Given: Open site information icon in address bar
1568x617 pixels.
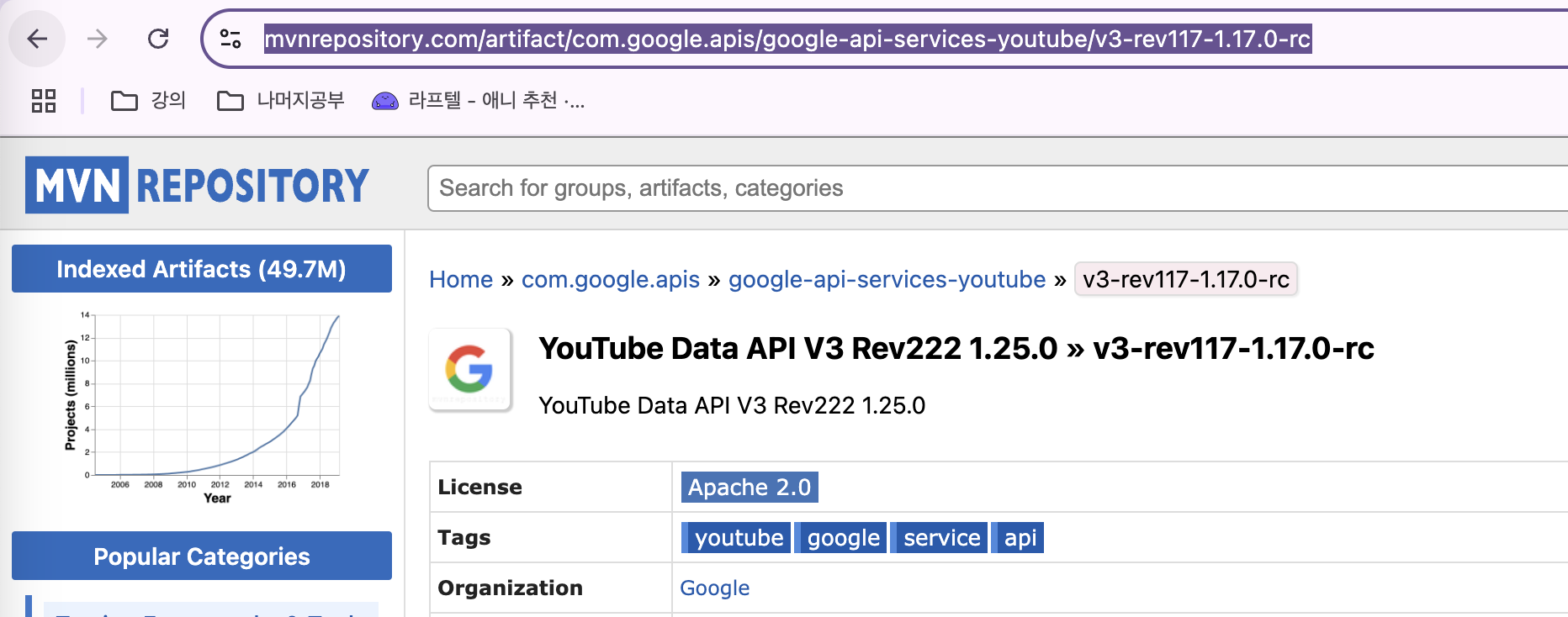Looking at the screenshot, I should pos(230,39).
